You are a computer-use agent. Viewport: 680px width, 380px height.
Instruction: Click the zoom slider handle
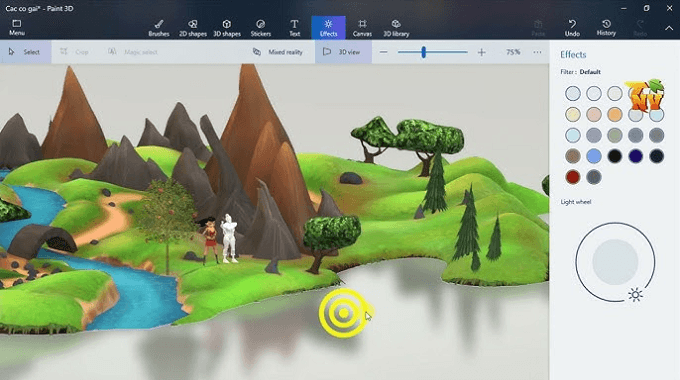click(x=424, y=52)
